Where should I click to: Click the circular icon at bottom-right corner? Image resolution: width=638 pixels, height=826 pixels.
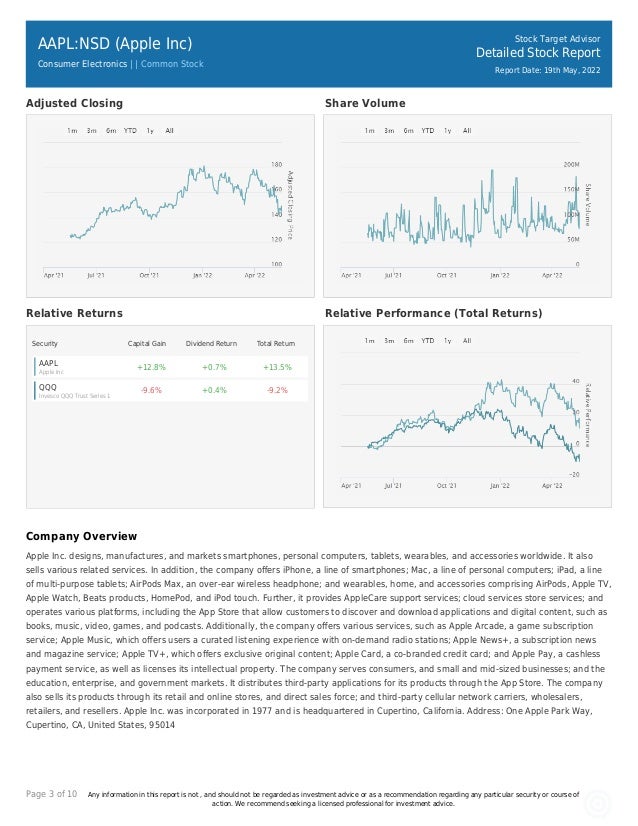tap(597, 804)
